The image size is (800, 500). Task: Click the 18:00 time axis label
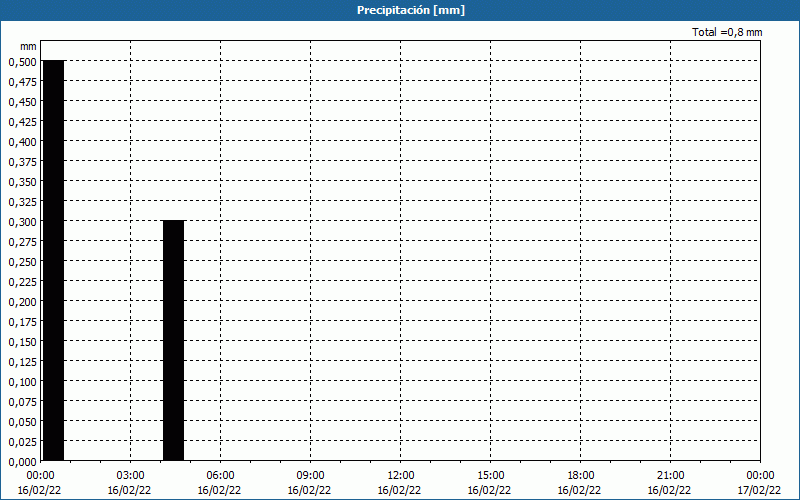580,476
